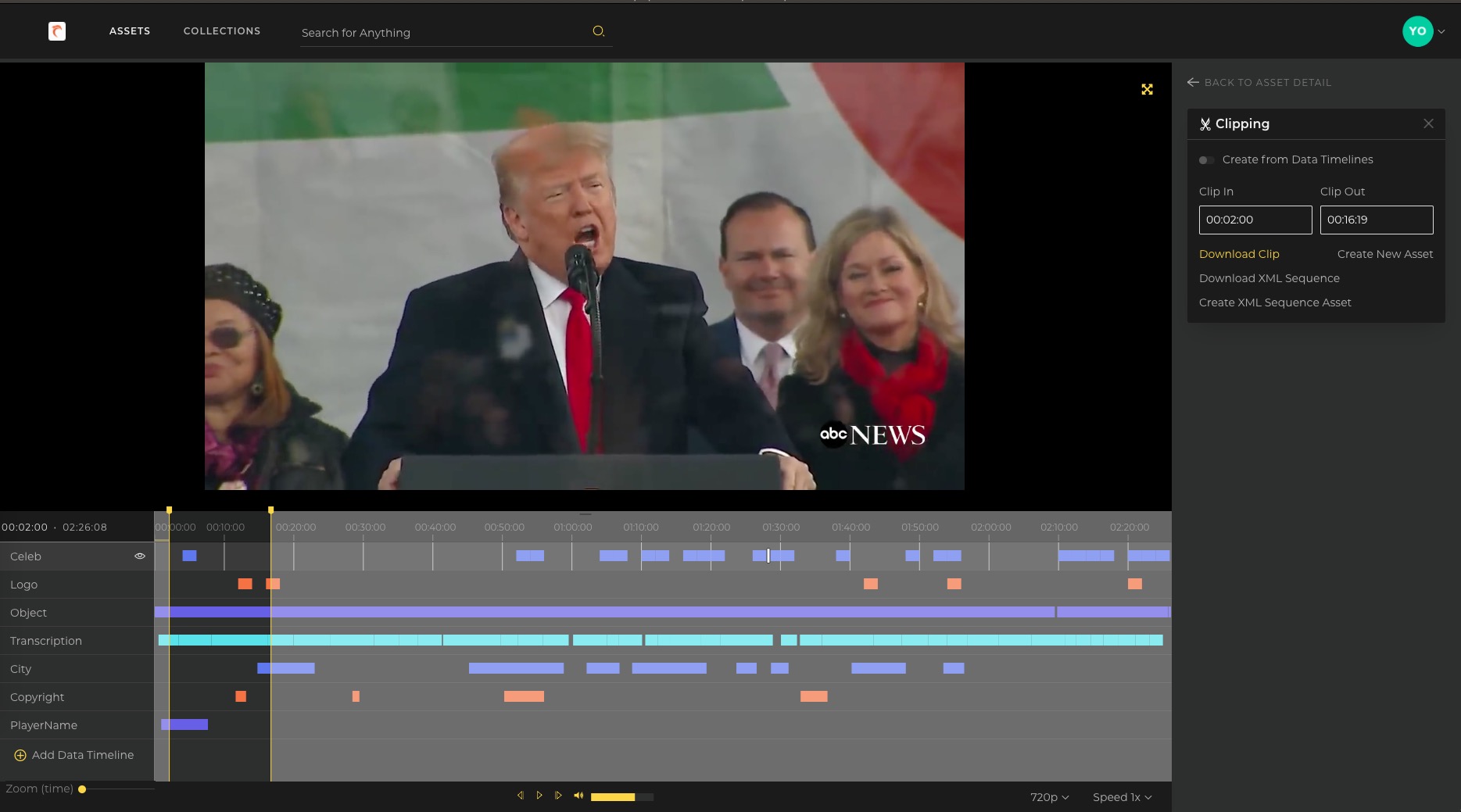
Task: Click the current time 00:02:00 readout
Action: point(24,528)
